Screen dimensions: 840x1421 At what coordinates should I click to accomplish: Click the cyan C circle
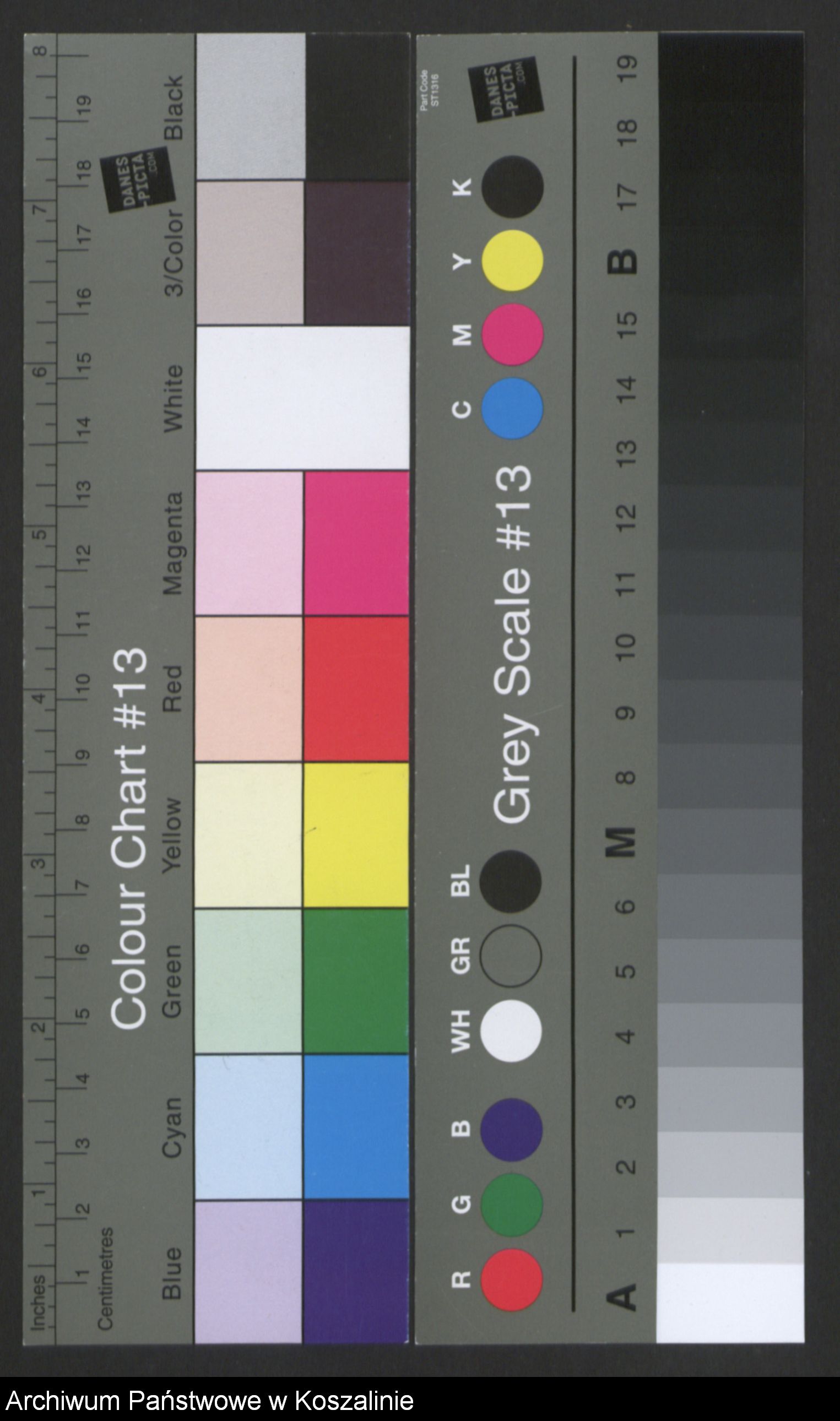click(x=513, y=409)
